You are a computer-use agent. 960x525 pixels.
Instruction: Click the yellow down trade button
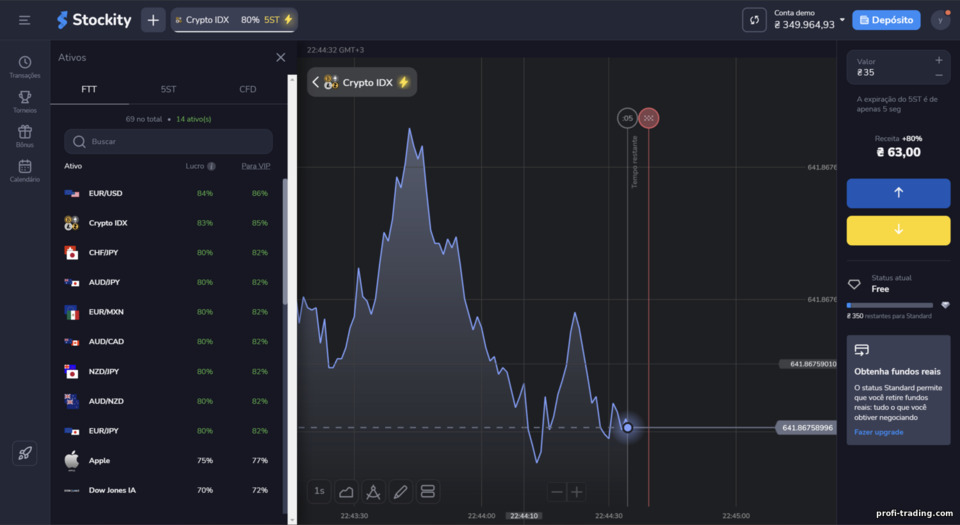point(898,230)
